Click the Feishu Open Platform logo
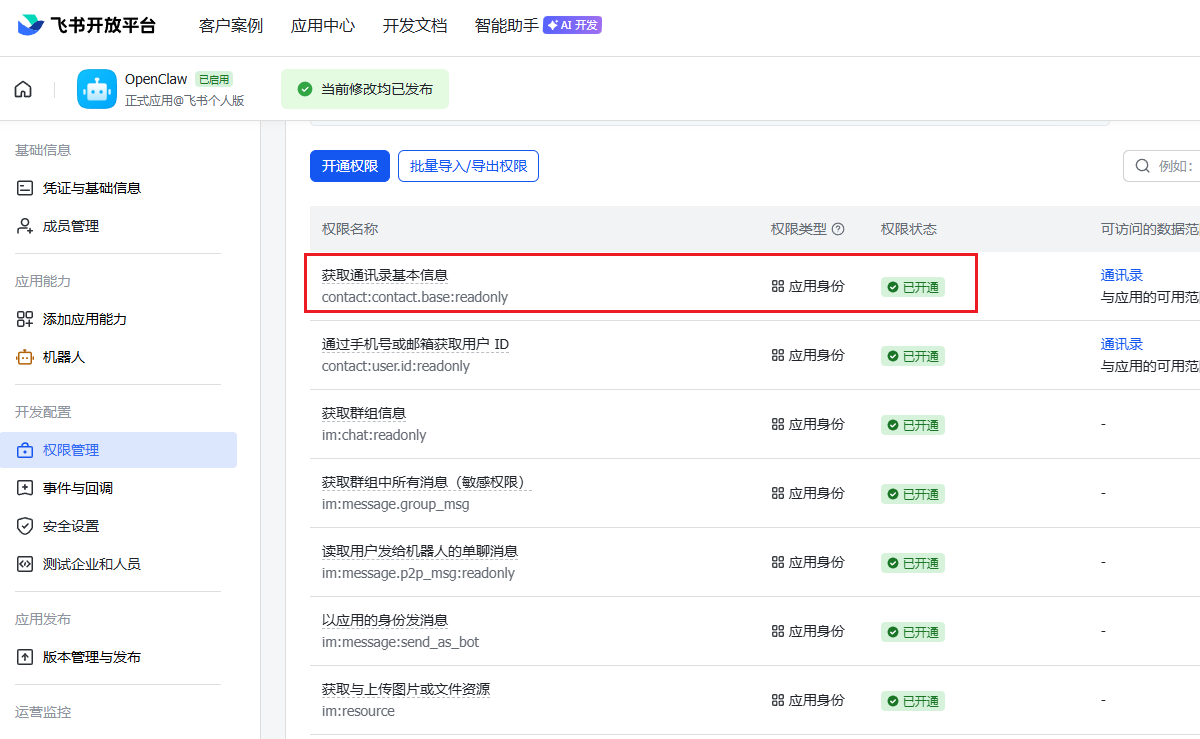This screenshot has height=739, width=1200. [87, 26]
